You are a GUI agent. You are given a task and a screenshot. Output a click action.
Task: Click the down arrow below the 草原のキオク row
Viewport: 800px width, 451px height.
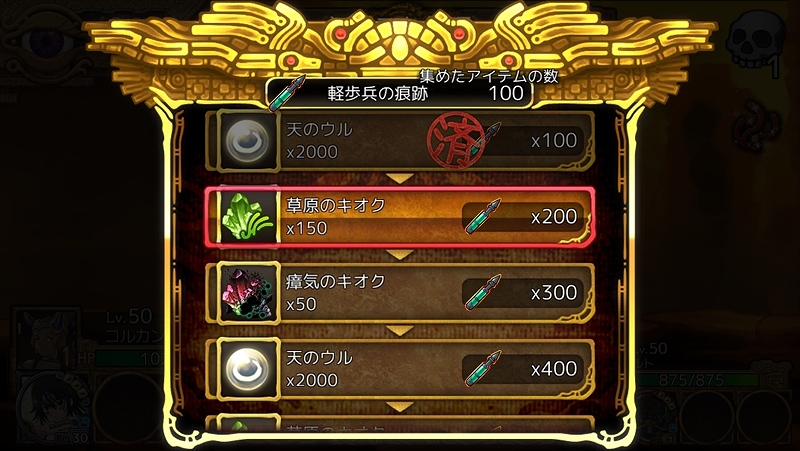click(400, 255)
